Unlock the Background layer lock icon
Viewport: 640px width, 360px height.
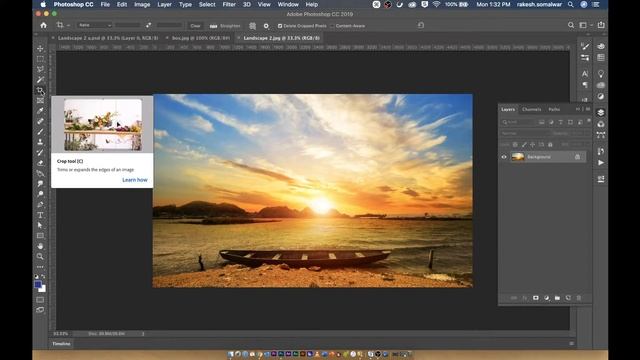578,157
